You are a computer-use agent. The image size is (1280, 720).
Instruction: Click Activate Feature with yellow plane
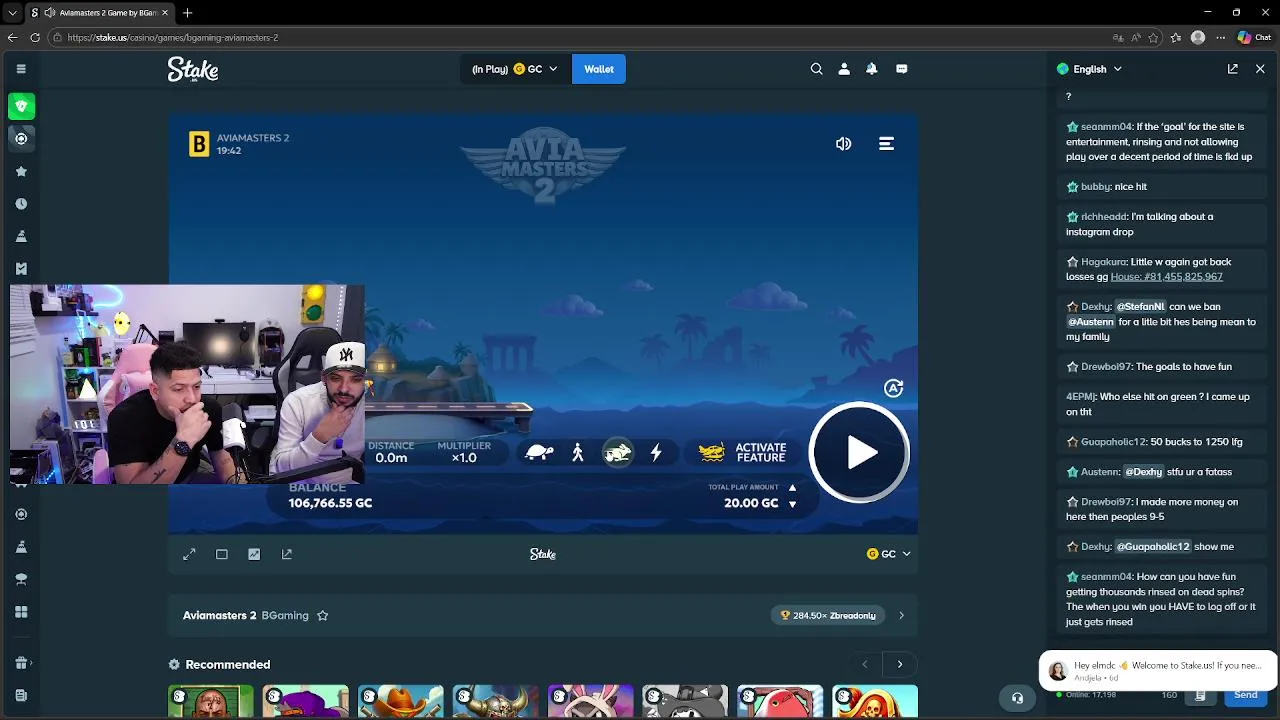point(742,453)
